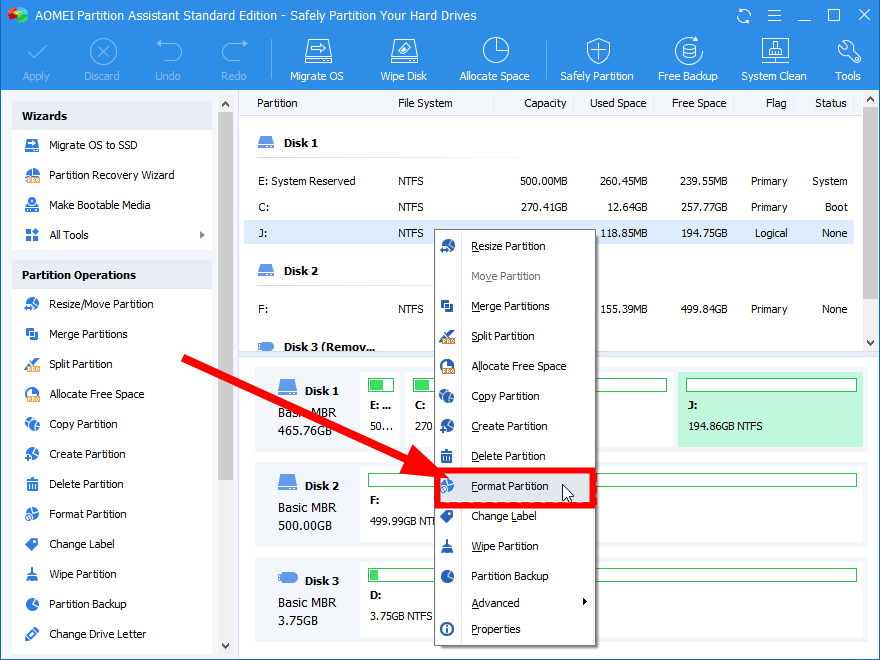Select the E: System Reserved partition row
The width and height of the screenshot is (880, 660).
click(549, 181)
